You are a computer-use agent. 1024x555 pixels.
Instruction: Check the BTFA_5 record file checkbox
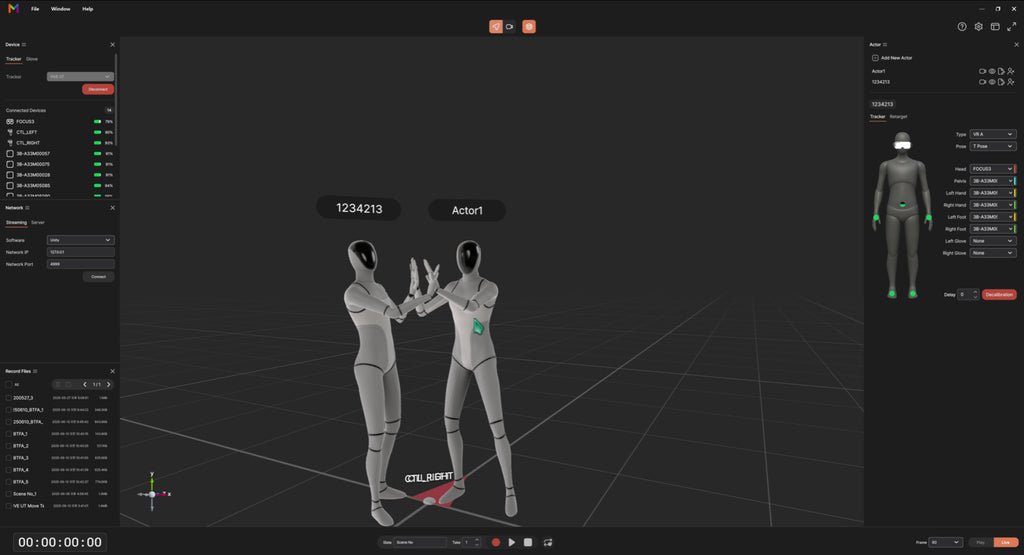tap(8, 482)
